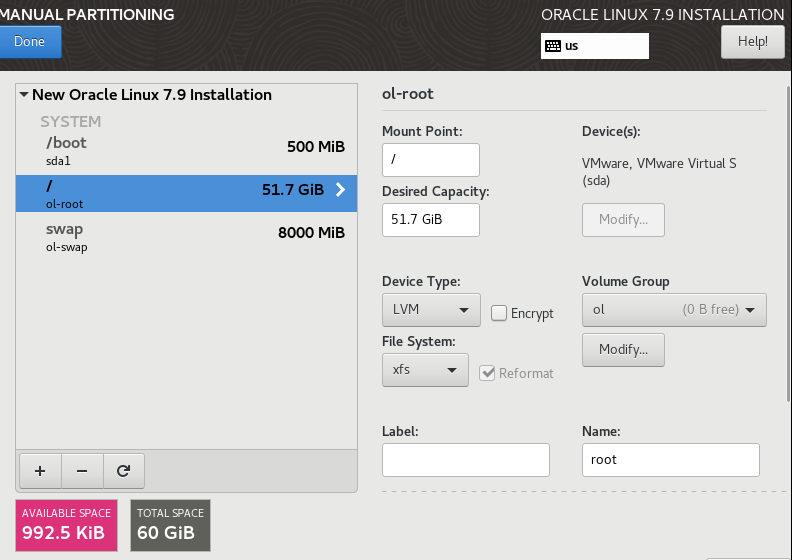Click the Available Space 992.5 KiB box
The image size is (792, 560).
pos(67,525)
